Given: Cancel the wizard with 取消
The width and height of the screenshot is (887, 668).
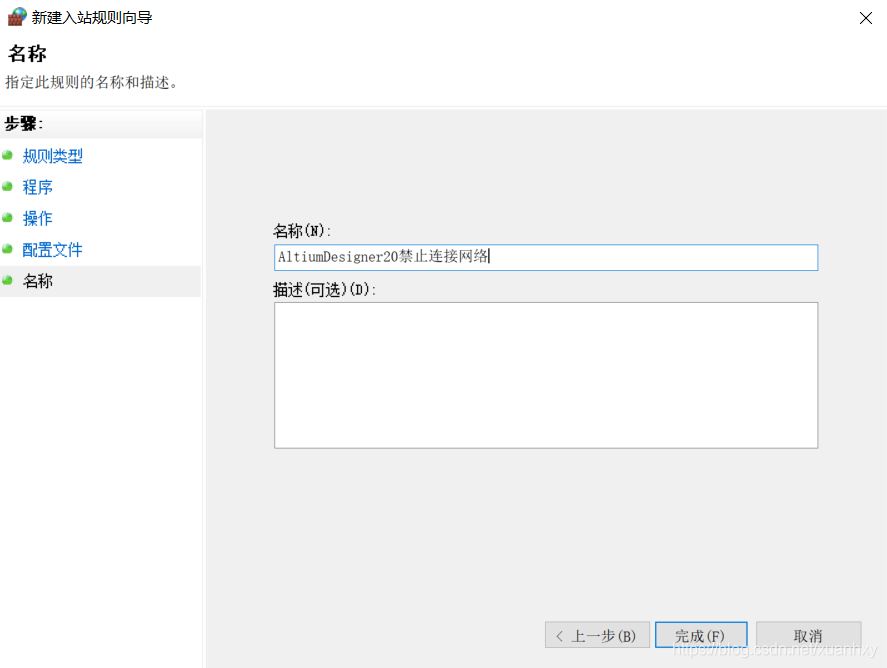Looking at the screenshot, I should tap(808, 635).
